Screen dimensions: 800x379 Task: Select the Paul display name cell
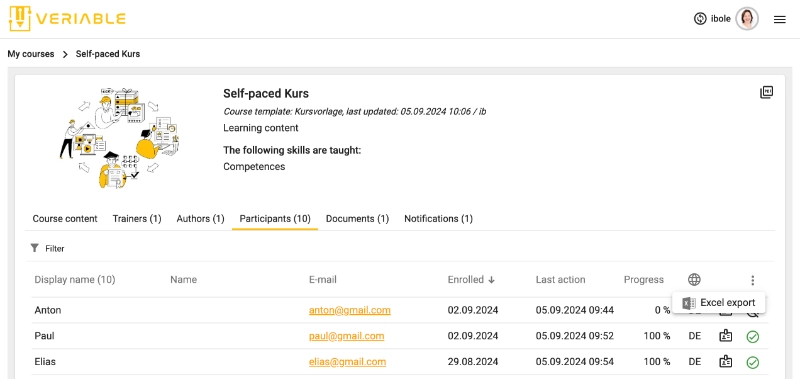point(44,336)
